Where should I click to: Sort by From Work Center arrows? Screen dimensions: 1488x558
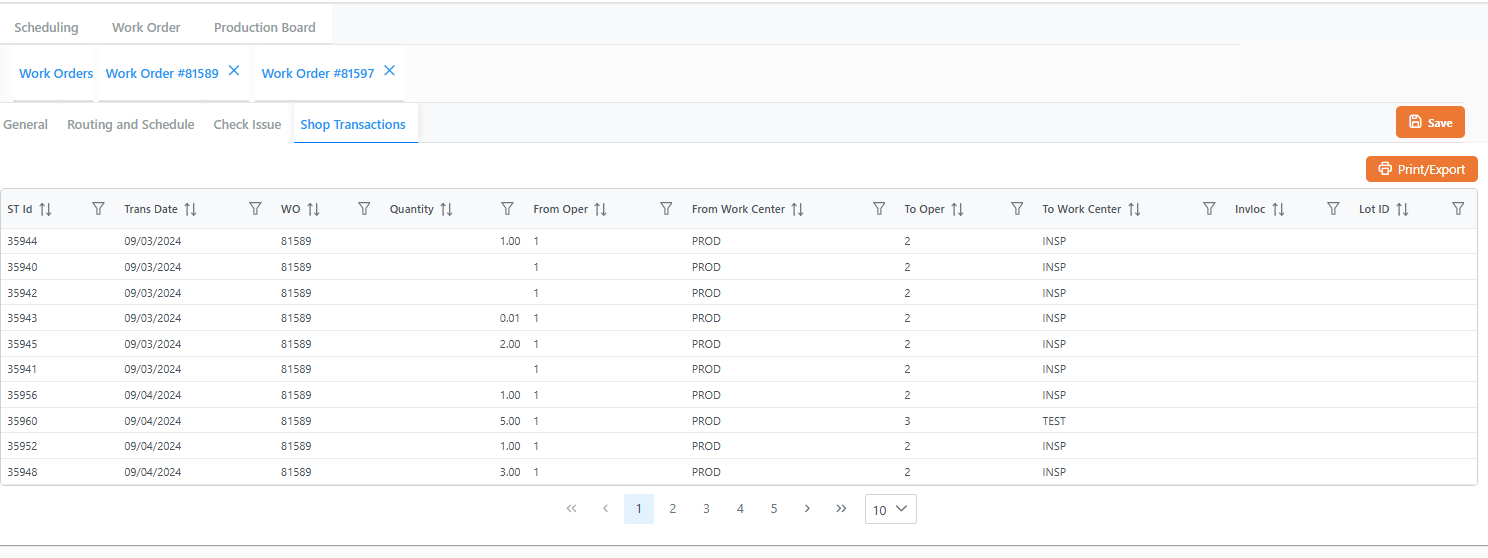tap(797, 209)
